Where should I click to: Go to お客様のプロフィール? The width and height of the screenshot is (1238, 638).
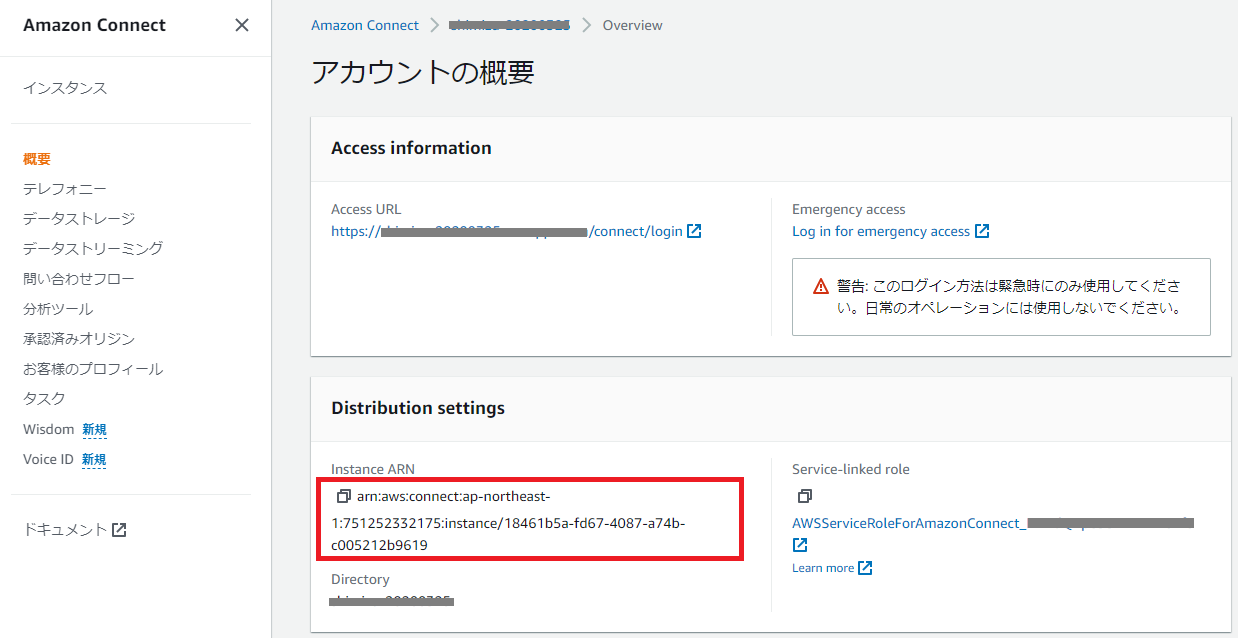click(x=93, y=369)
